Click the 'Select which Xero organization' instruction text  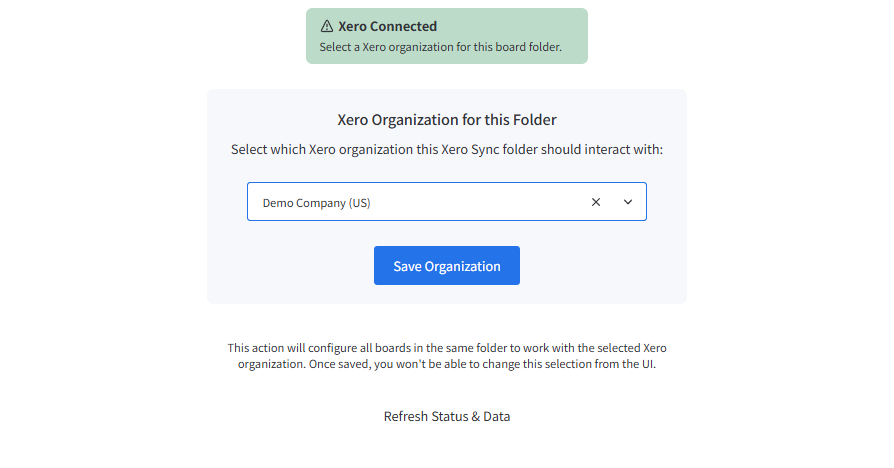tap(446, 149)
